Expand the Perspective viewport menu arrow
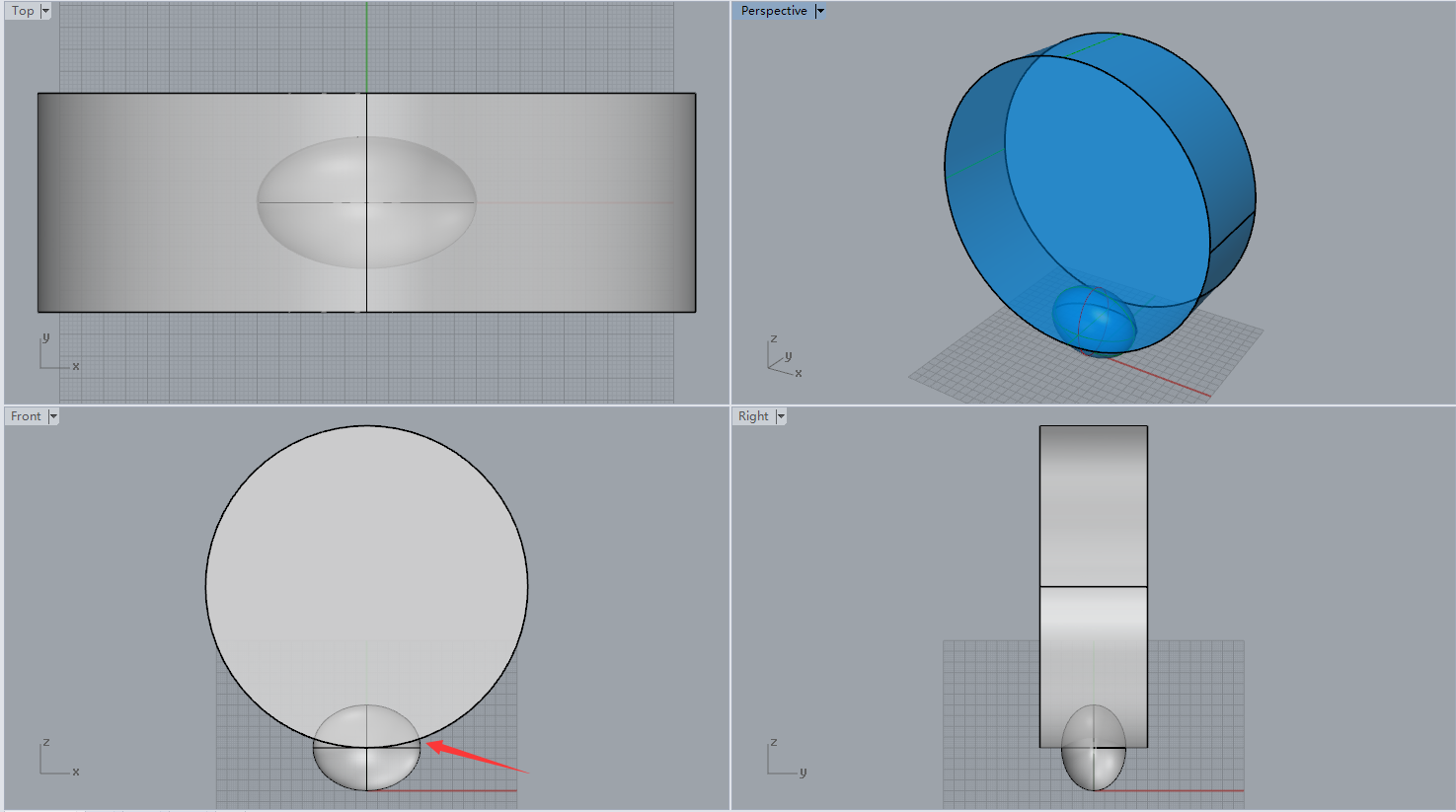1456x812 pixels. click(819, 11)
